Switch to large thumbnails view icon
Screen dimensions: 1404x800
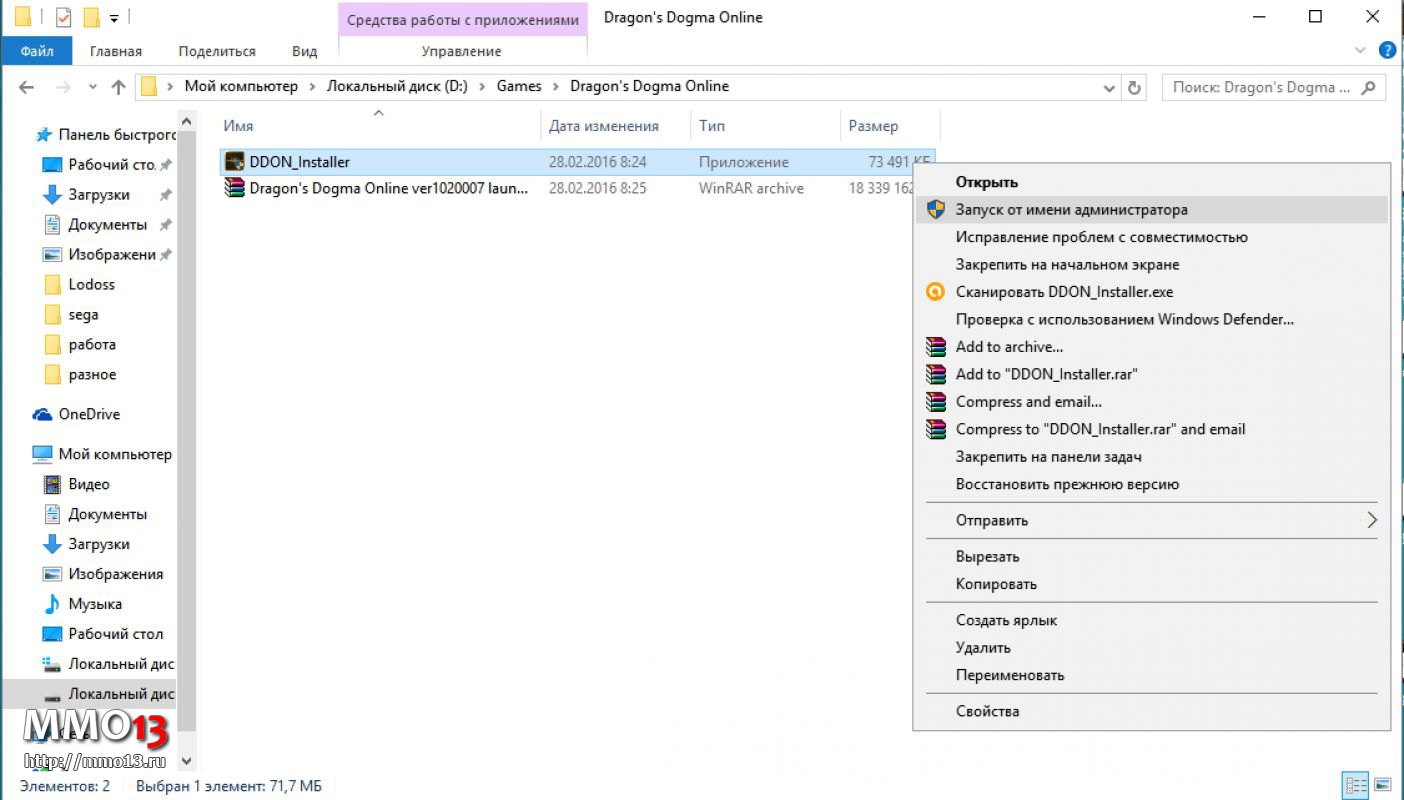[x=1383, y=785]
